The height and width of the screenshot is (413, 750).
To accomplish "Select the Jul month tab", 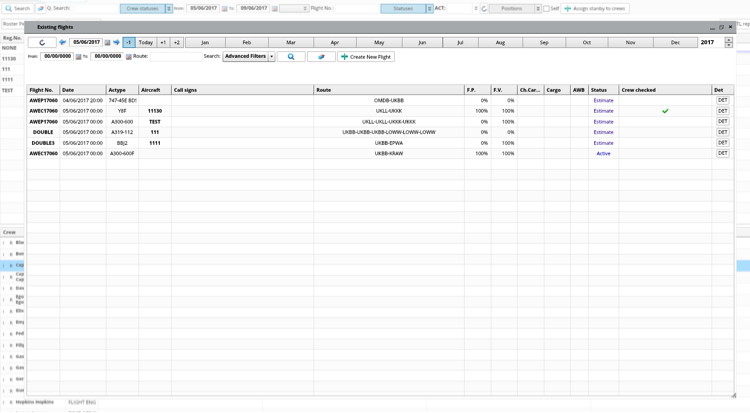I will (460, 43).
